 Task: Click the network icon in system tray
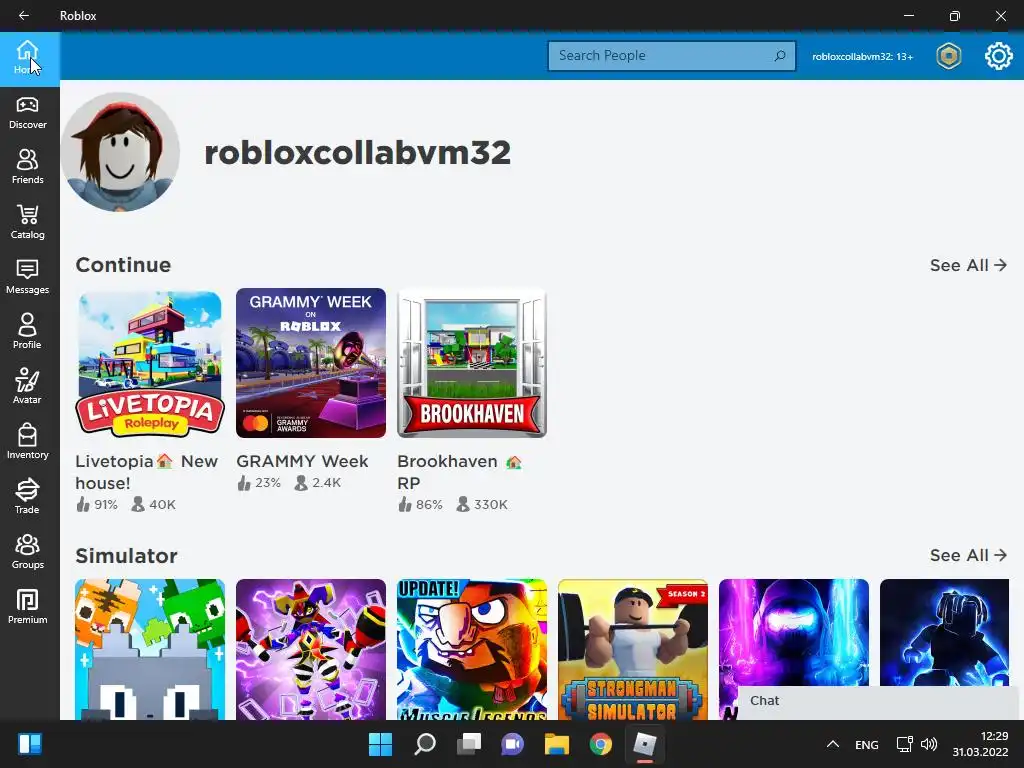click(904, 744)
